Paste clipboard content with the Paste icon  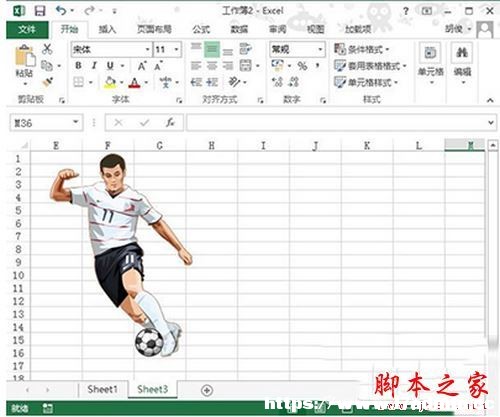point(25,56)
